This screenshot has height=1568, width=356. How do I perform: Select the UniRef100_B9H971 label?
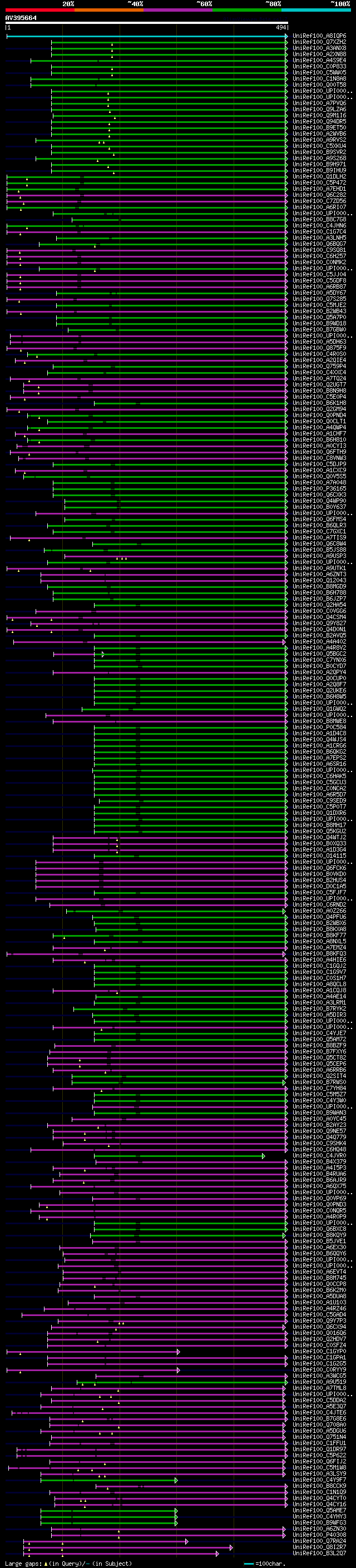coord(319,164)
